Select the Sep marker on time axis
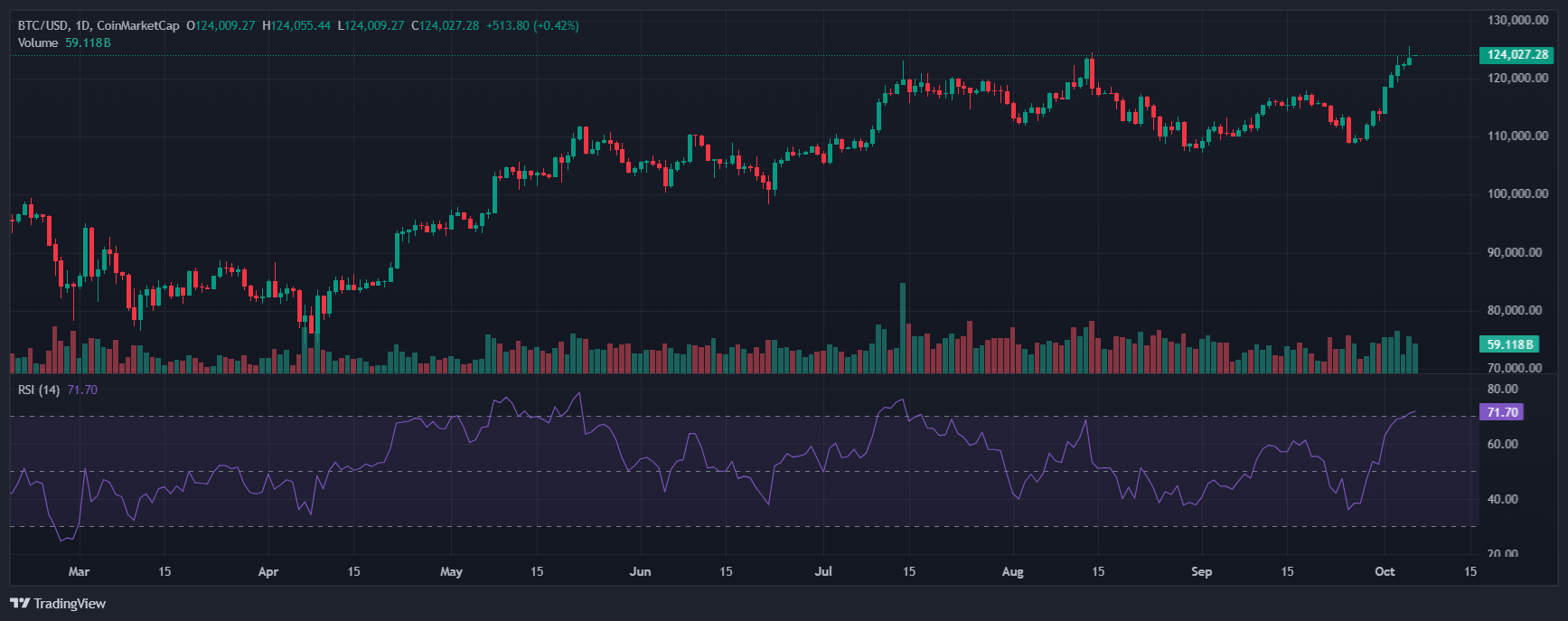 (x=1201, y=571)
